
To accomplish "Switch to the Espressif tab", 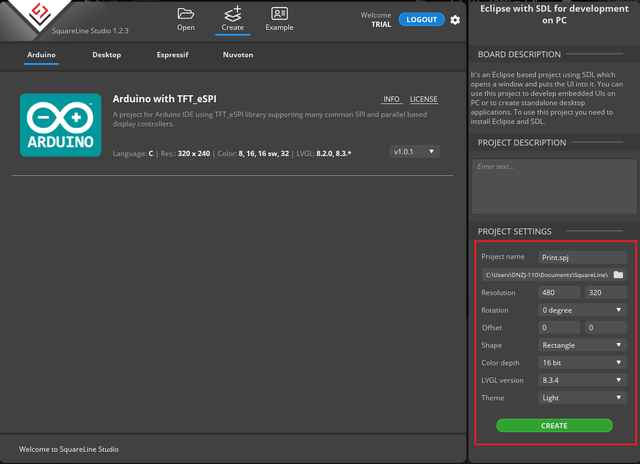I will (172, 55).
